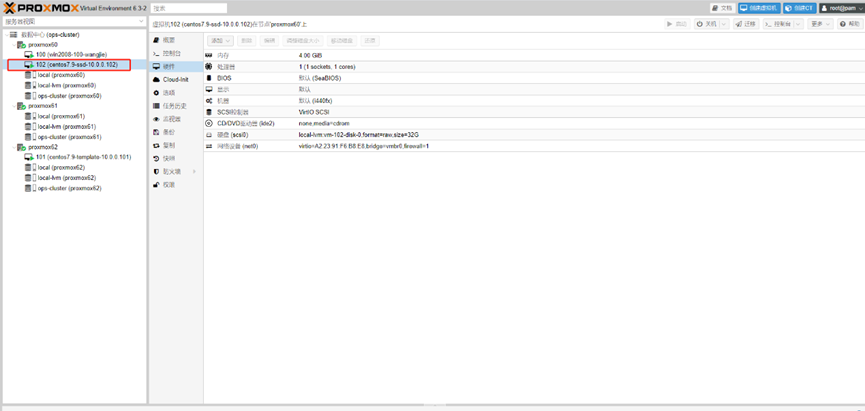865x411 pixels.
Task: Open the 文档 documentation button
Action: (x=723, y=8)
